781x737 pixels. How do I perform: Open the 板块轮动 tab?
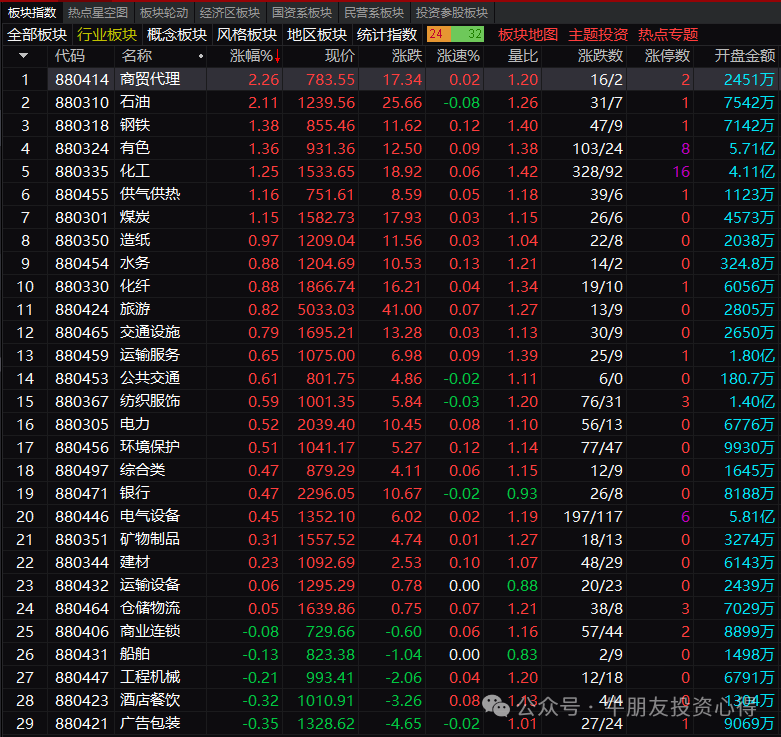click(164, 12)
